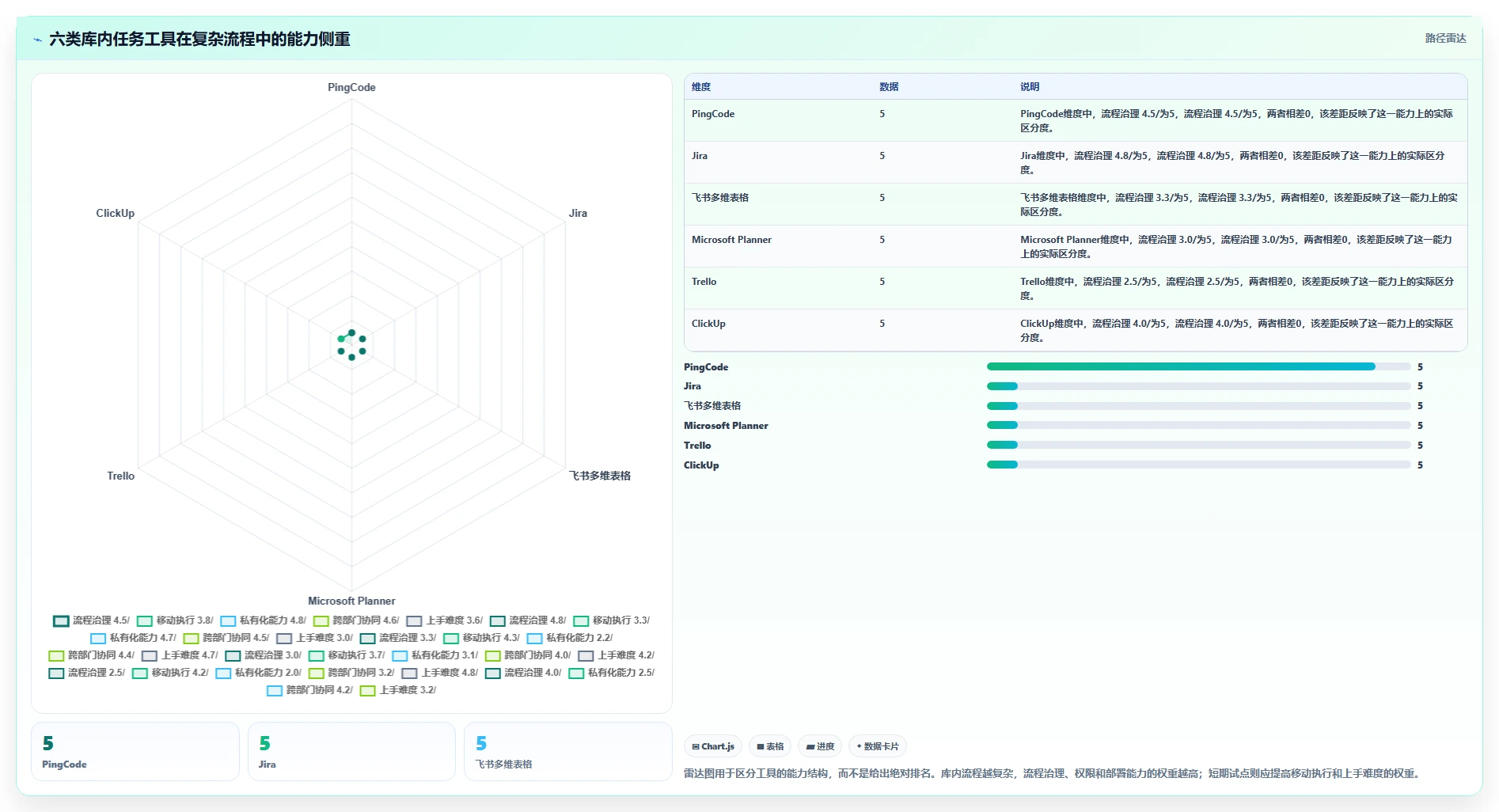Toggle legend series 移动执行 4.2/
The width and height of the screenshot is (1499, 812).
(171, 673)
